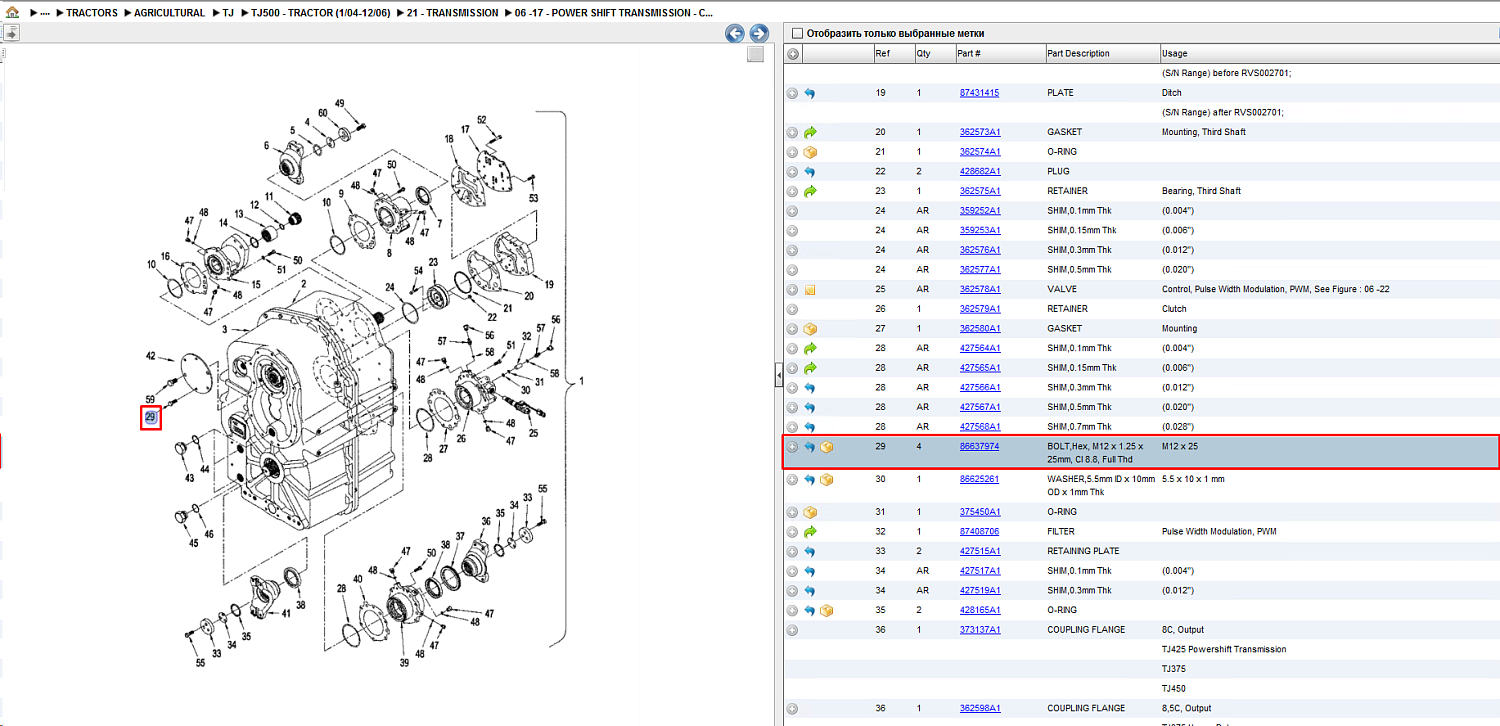Click the plus icon for COUPLING FLANGE 373137A1
1500x726 pixels.
pyautogui.click(x=792, y=630)
